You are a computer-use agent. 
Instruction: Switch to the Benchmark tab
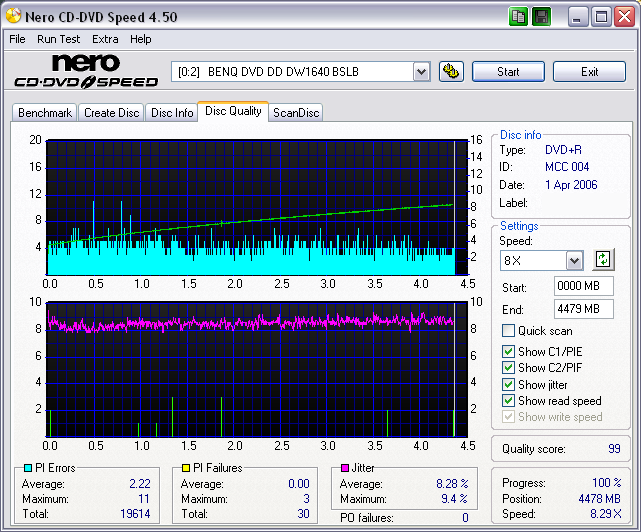click(x=45, y=113)
